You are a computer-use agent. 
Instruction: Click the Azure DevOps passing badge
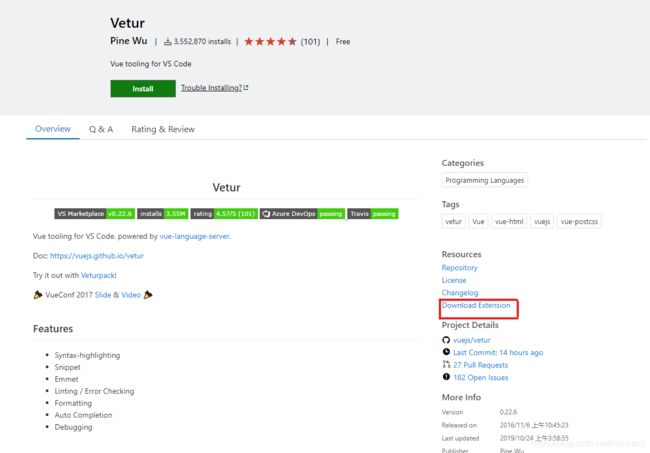[303, 214]
